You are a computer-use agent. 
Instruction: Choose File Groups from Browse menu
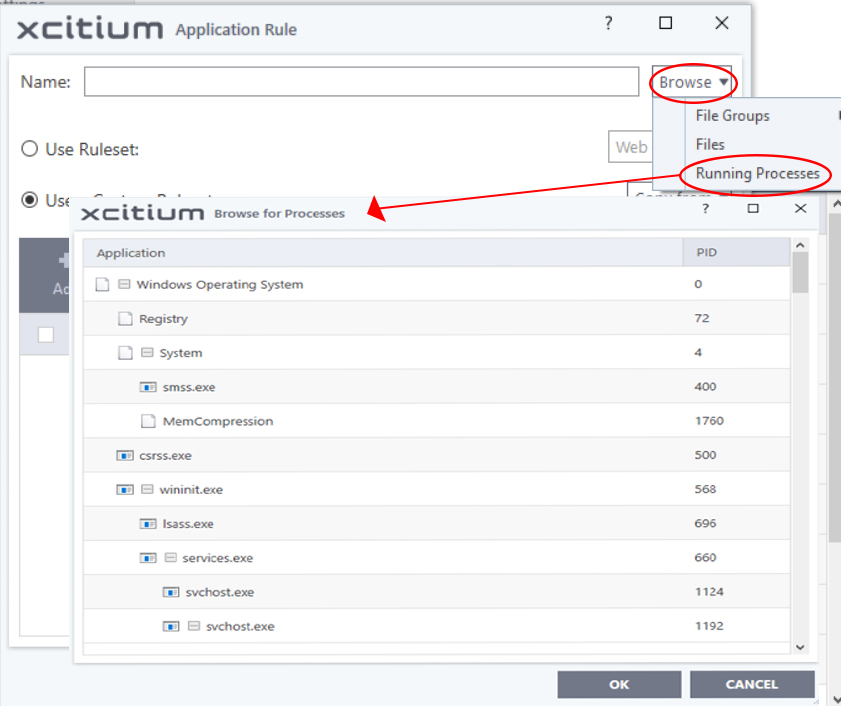pyautogui.click(x=733, y=116)
